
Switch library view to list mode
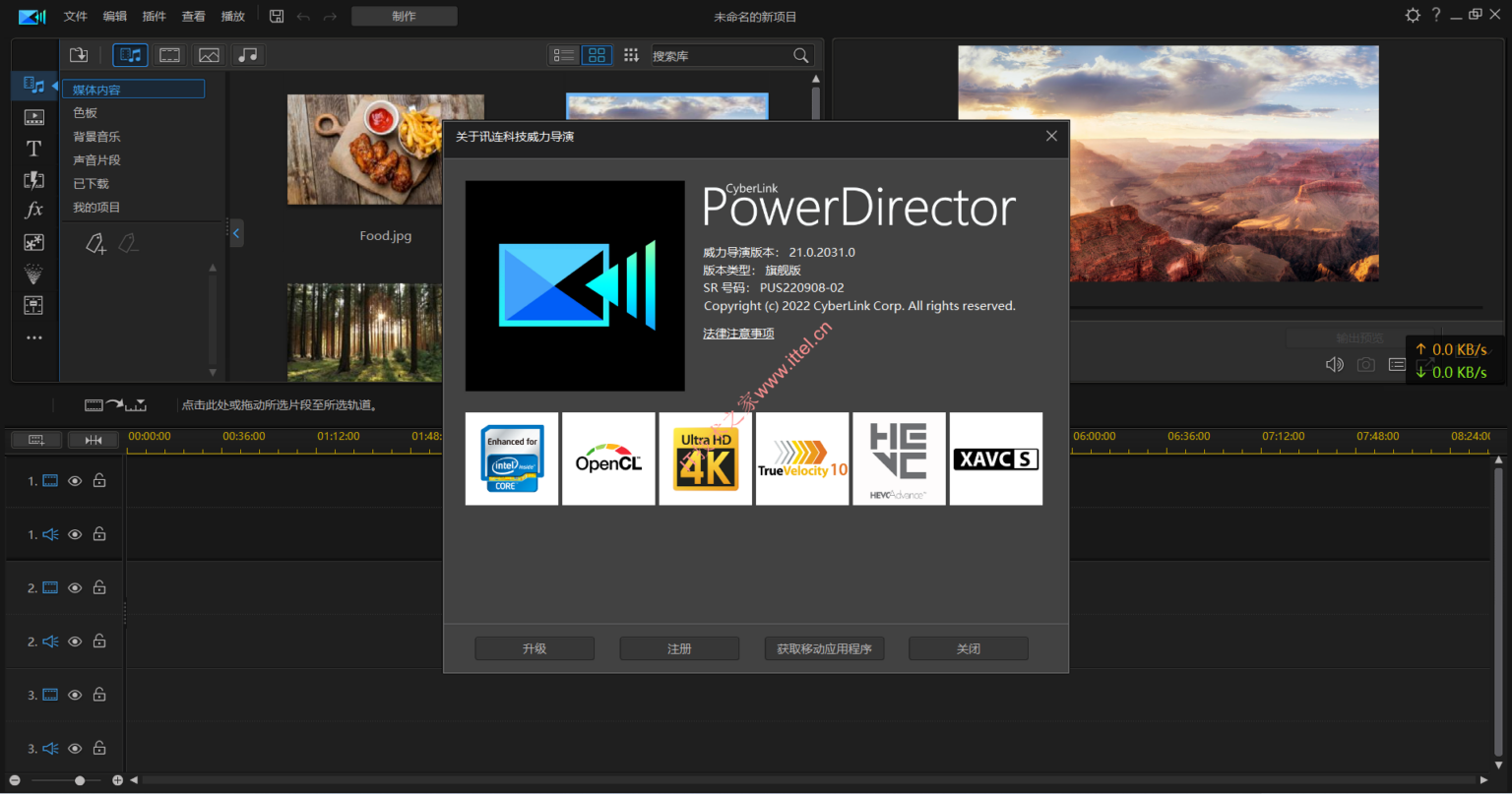point(563,55)
